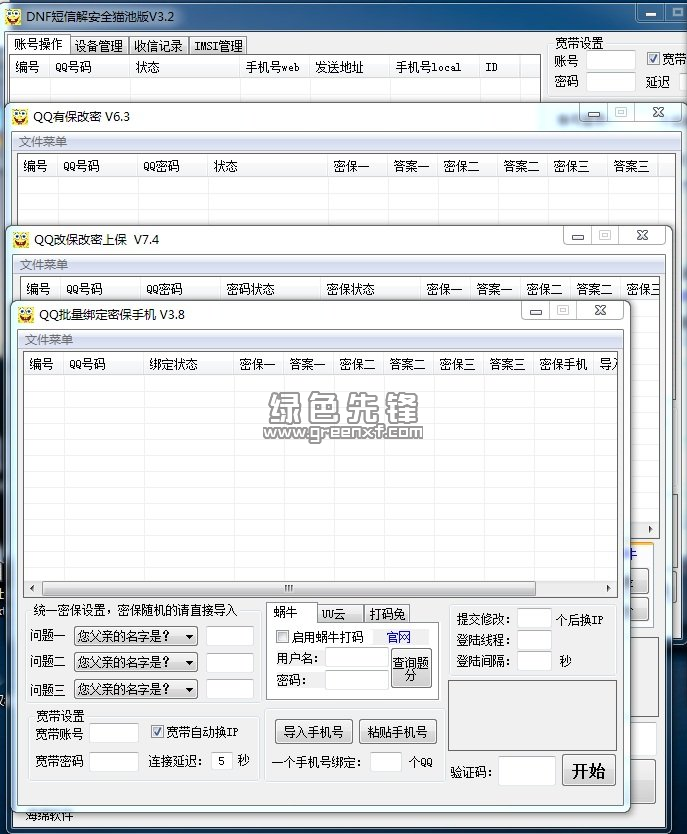Switch to 设备管理 tab

click(x=98, y=46)
